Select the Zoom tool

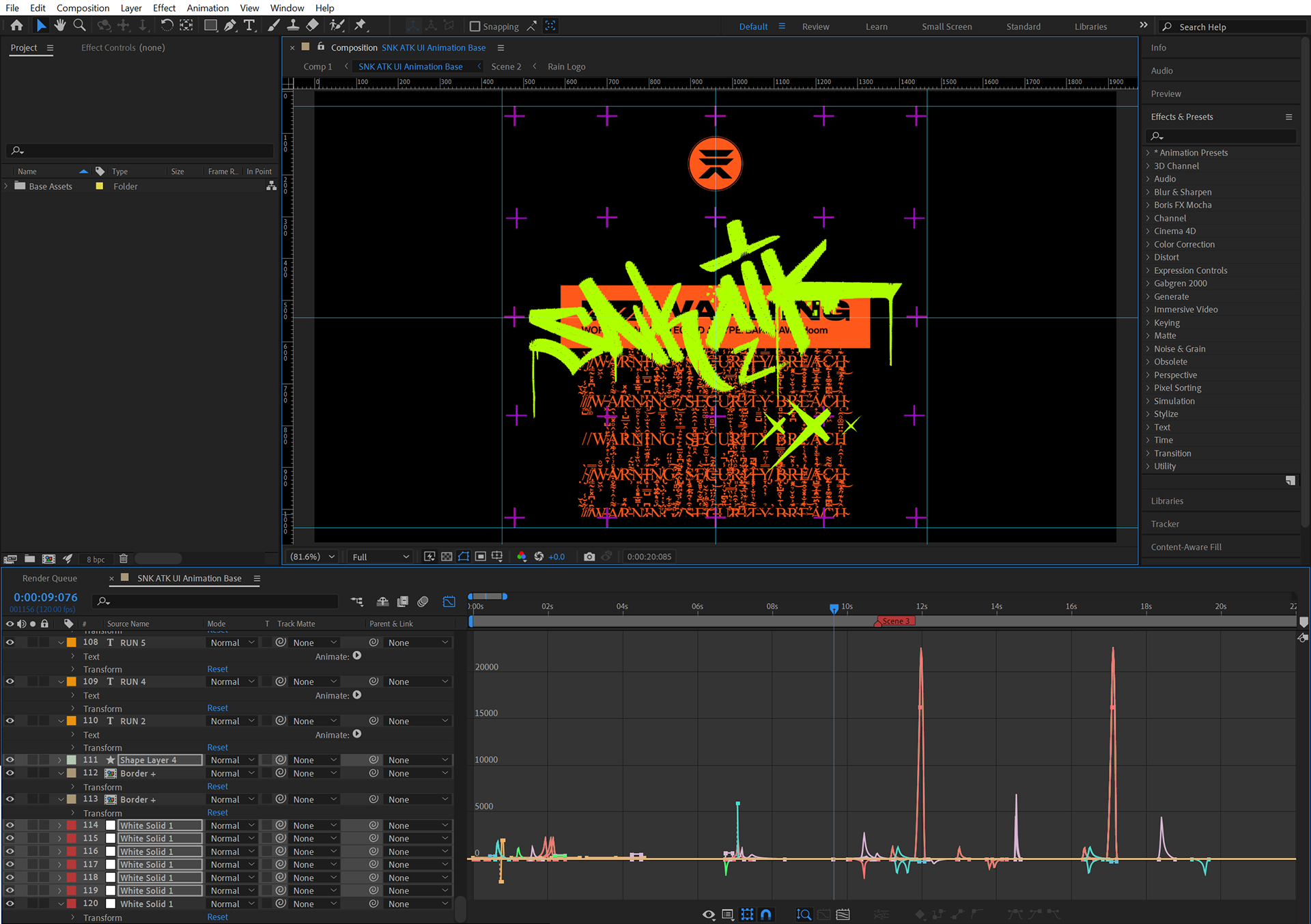tap(80, 26)
